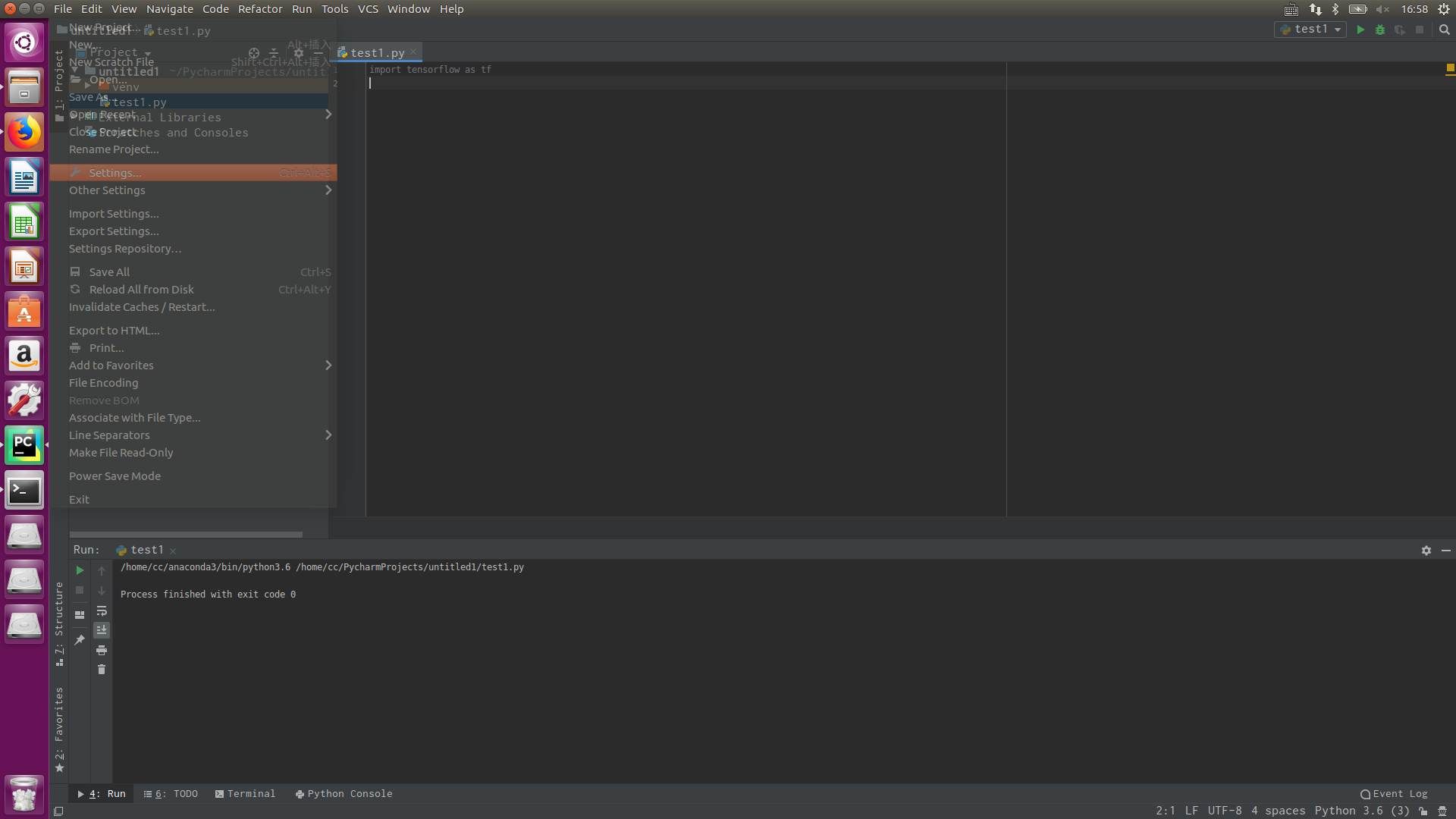Open the Event Log
1456x819 pixels.
pos(1394,794)
